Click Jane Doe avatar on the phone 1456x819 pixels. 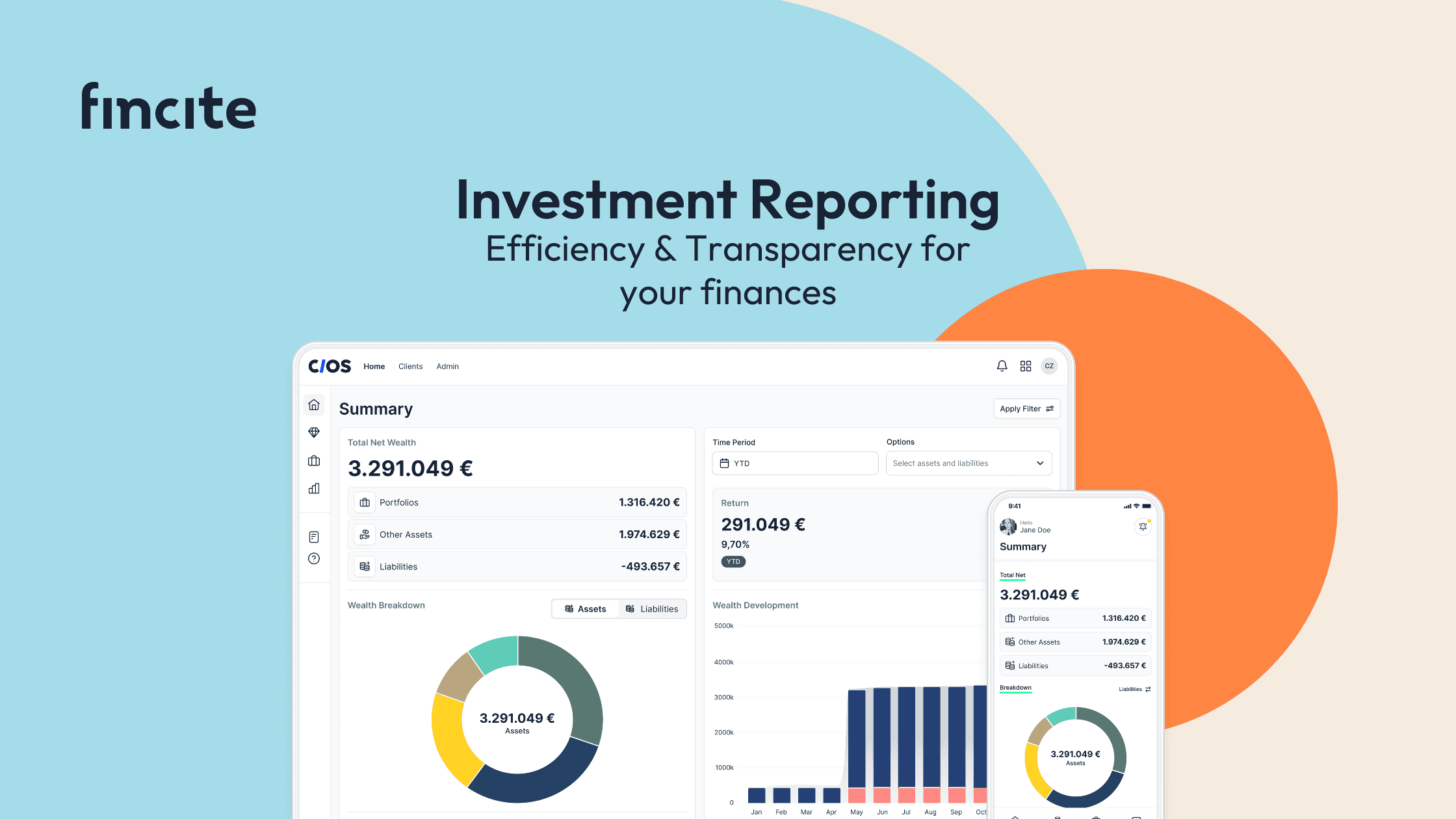tap(1008, 526)
